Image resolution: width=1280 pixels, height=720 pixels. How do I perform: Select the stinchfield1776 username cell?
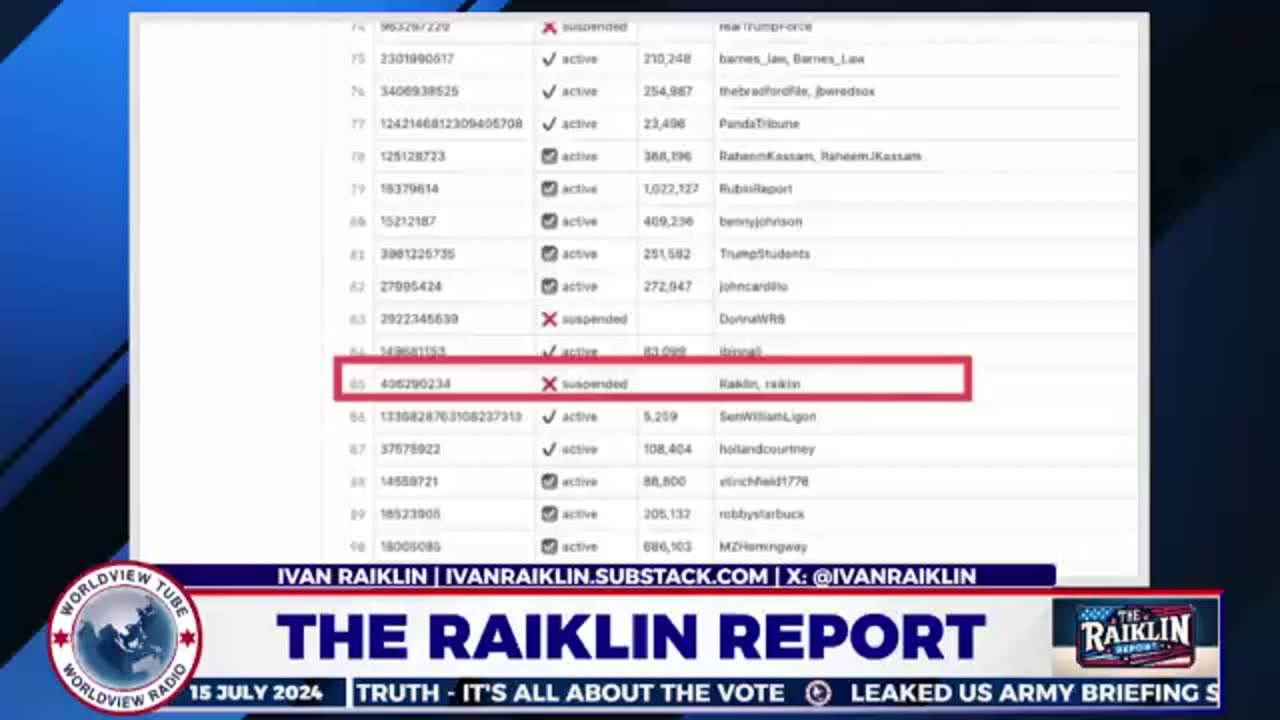point(764,481)
